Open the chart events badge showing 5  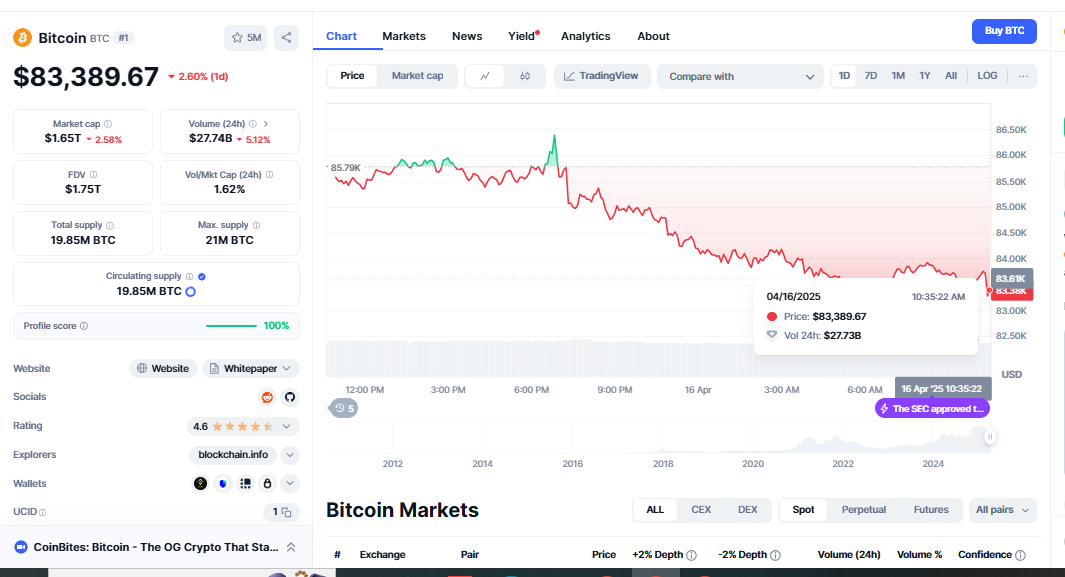[x=344, y=409]
